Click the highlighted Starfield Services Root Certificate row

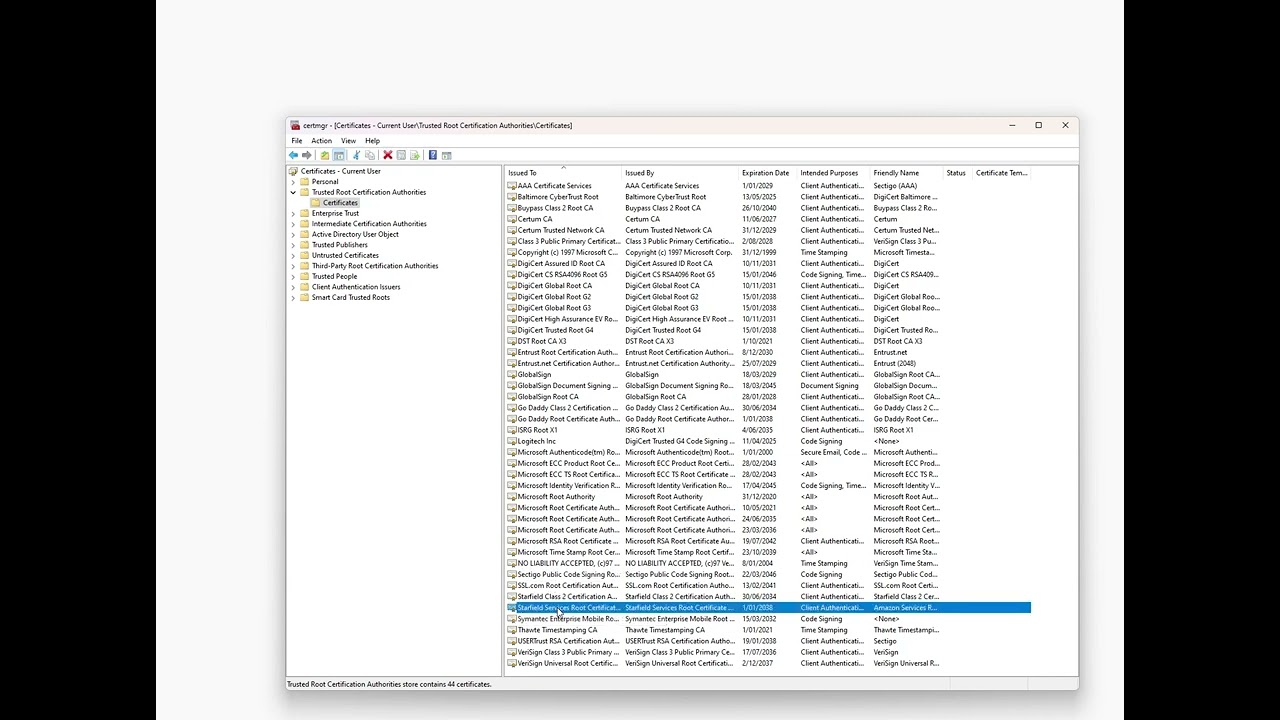pyautogui.click(x=768, y=608)
